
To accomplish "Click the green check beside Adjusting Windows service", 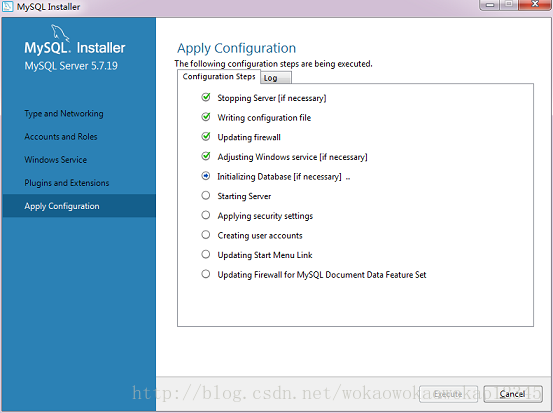I will 206,156.
